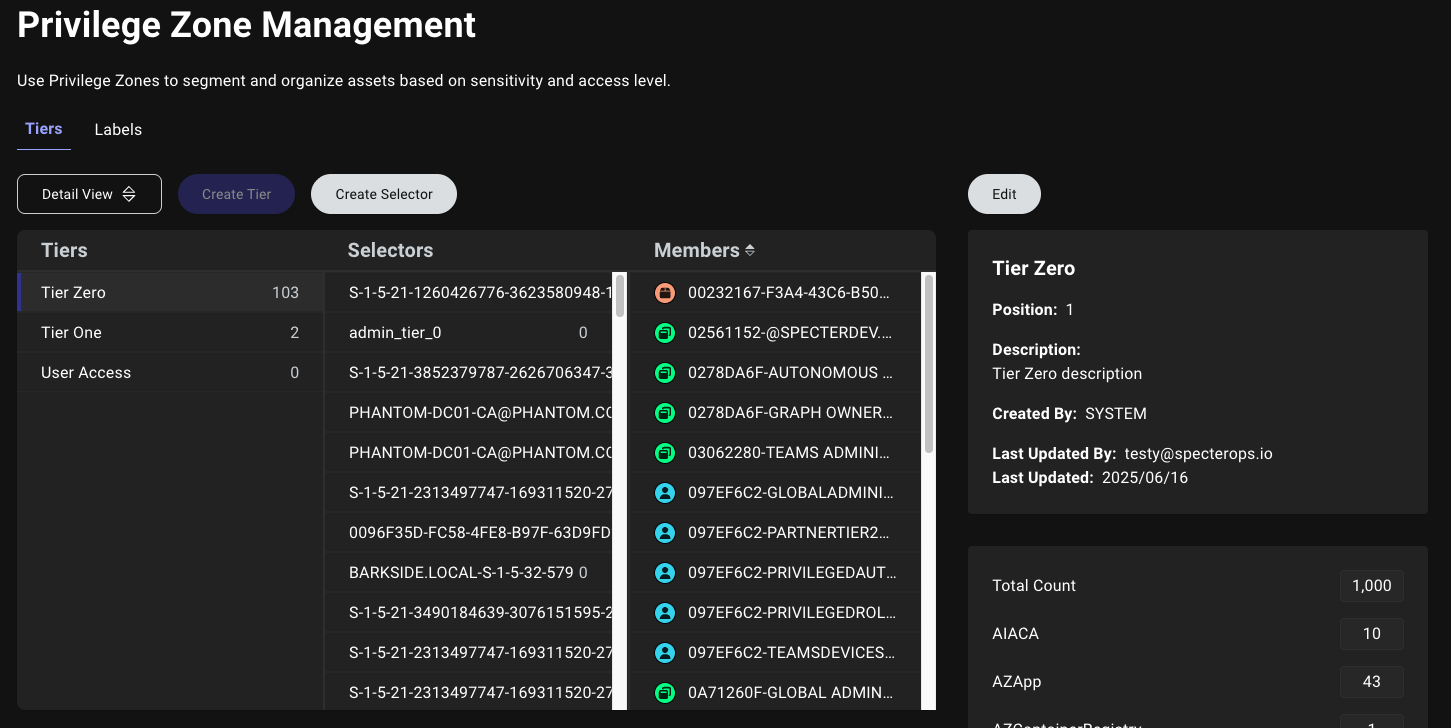This screenshot has width=1451, height=728.
Task: Select the User Access tier
Action: click(x=170, y=372)
